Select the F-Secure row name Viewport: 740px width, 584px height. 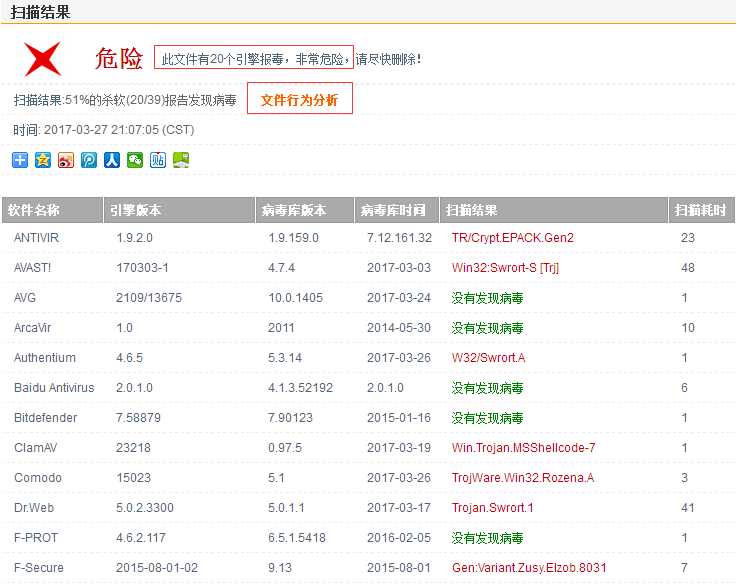click(39, 568)
